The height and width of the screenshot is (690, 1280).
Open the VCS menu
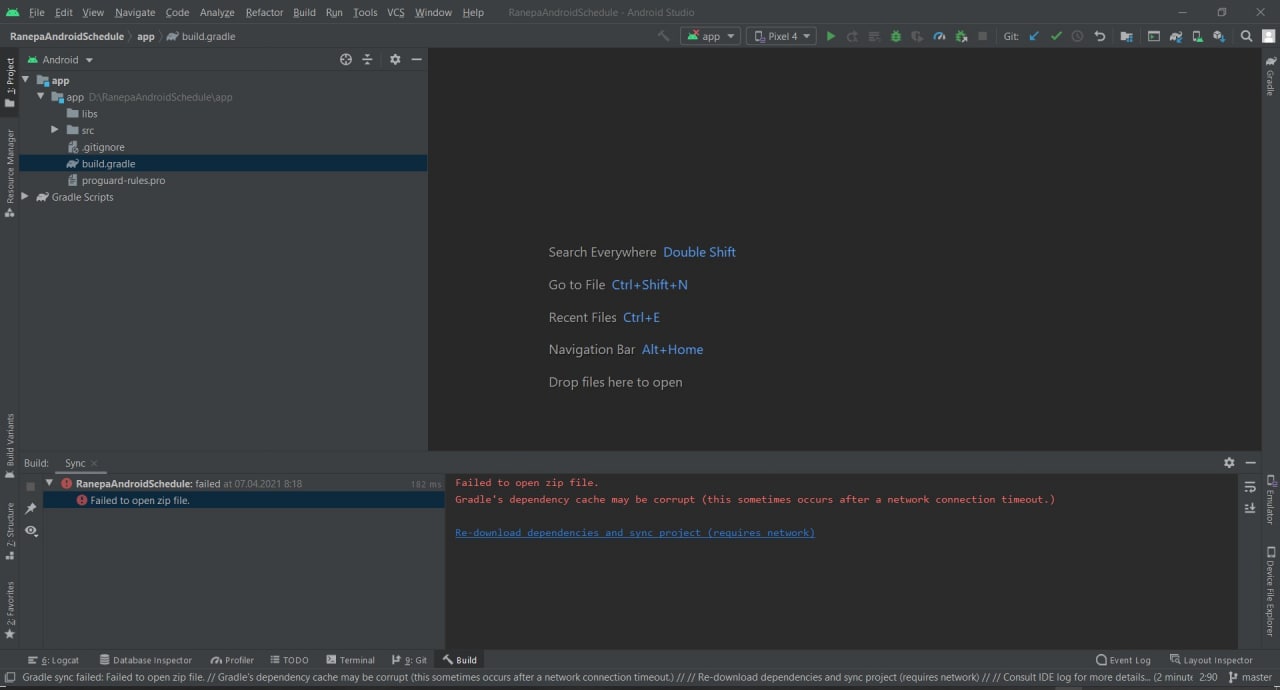click(x=396, y=12)
